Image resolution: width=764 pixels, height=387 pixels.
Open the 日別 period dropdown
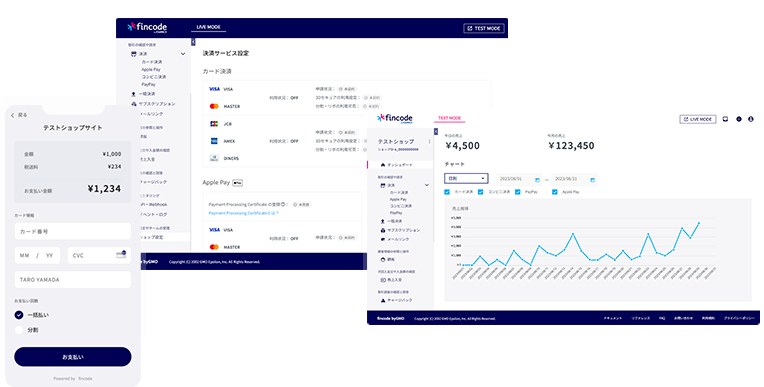(x=466, y=179)
